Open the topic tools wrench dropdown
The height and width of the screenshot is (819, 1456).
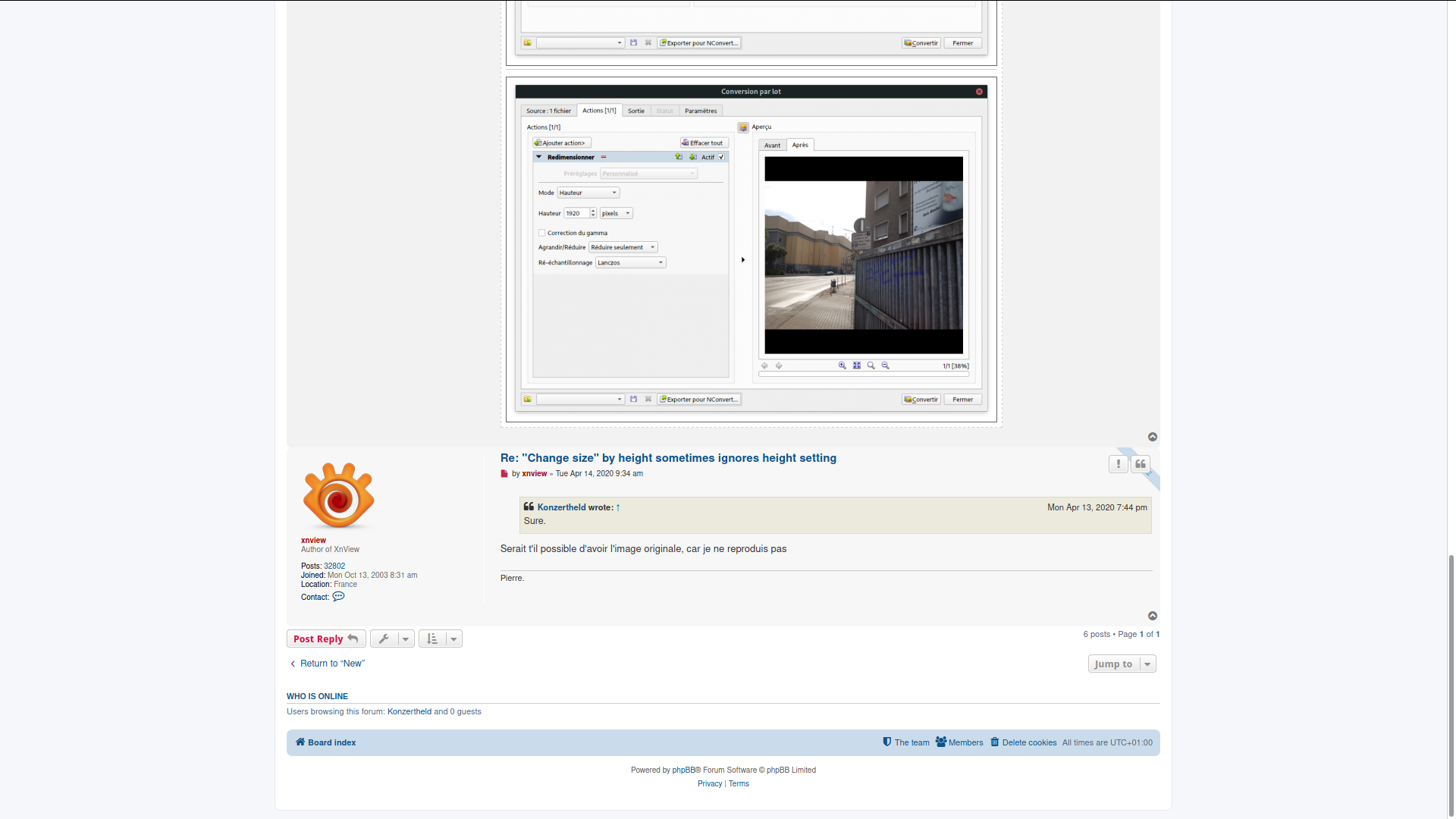[392, 639]
